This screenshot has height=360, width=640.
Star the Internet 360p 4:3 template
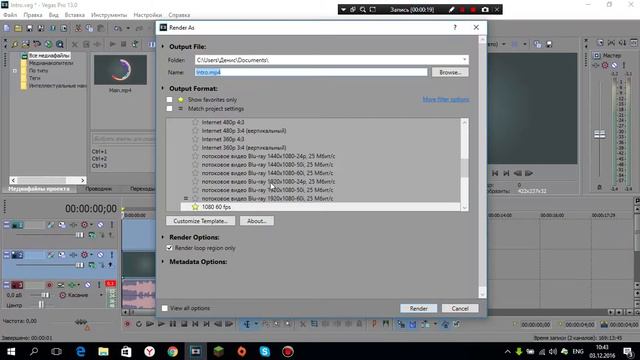(195, 139)
